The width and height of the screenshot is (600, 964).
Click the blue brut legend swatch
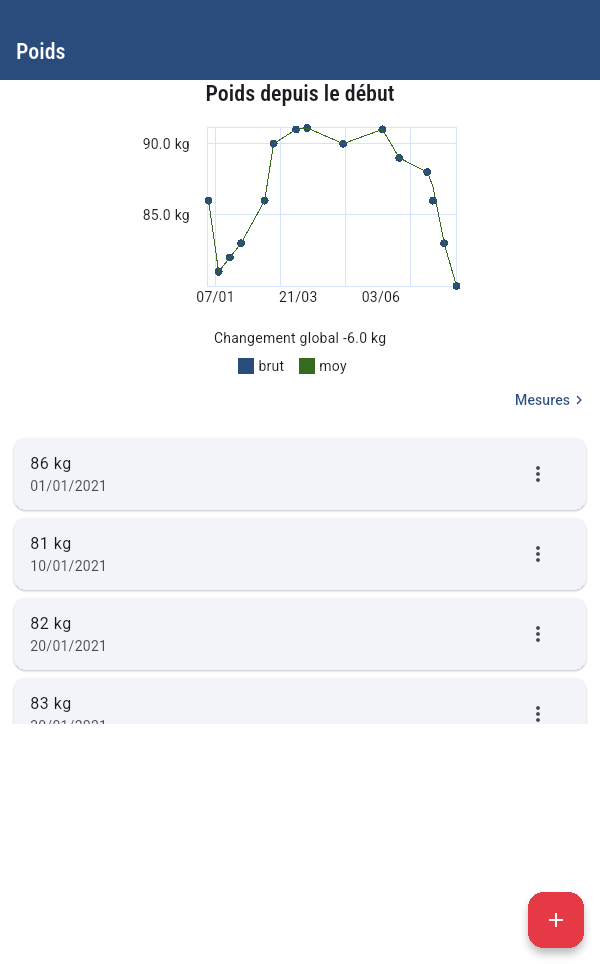coord(246,366)
